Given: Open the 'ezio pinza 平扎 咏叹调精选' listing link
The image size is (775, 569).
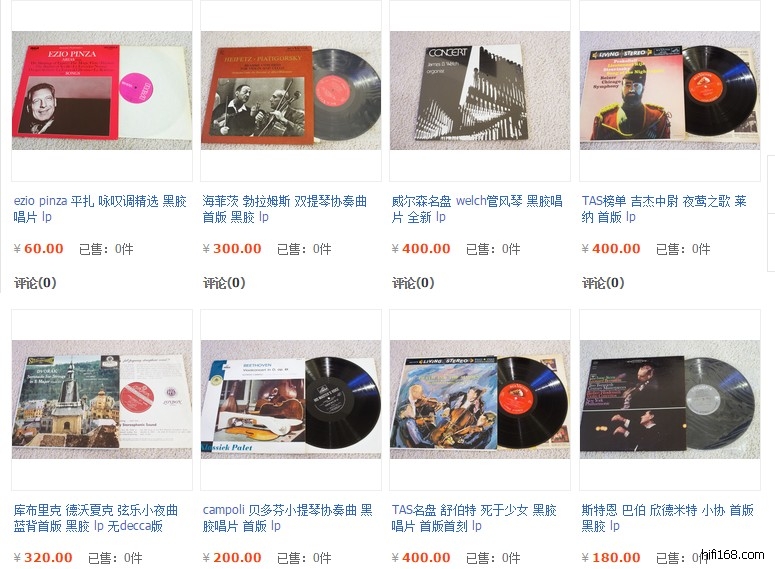Looking at the screenshot, I should (100, 209).
